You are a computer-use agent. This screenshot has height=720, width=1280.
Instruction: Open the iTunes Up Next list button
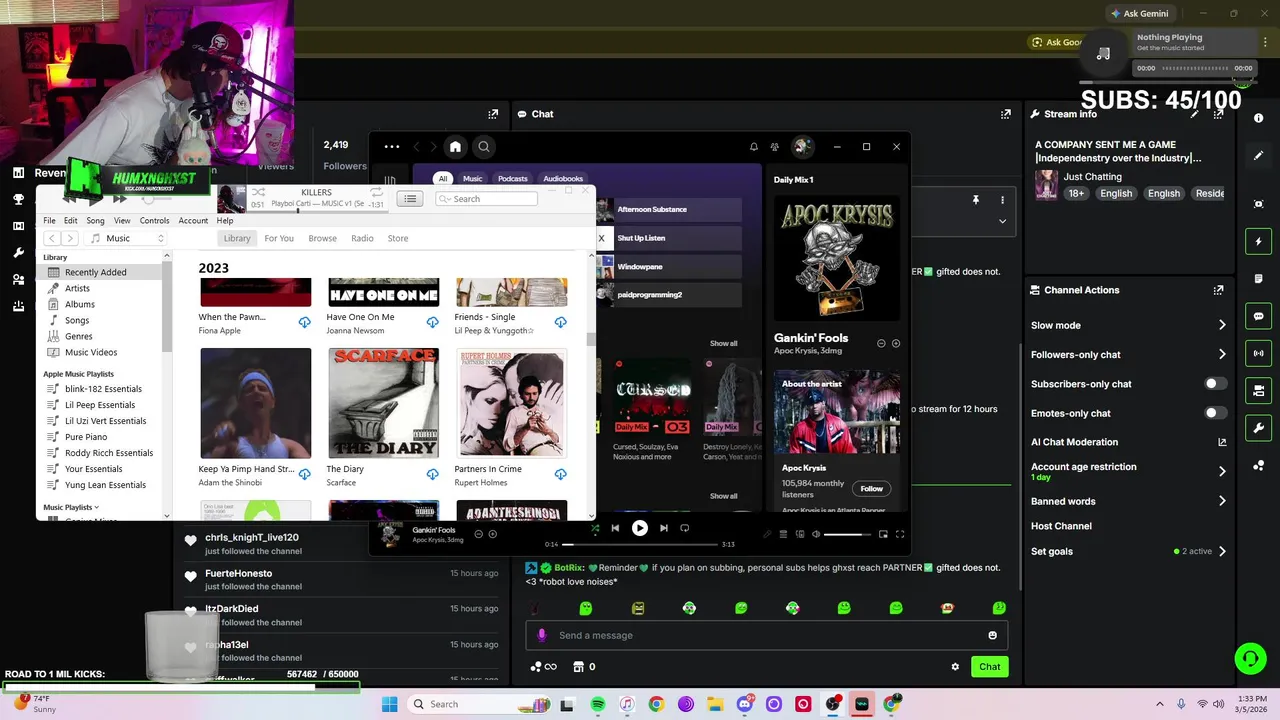(x=410, y=199)
